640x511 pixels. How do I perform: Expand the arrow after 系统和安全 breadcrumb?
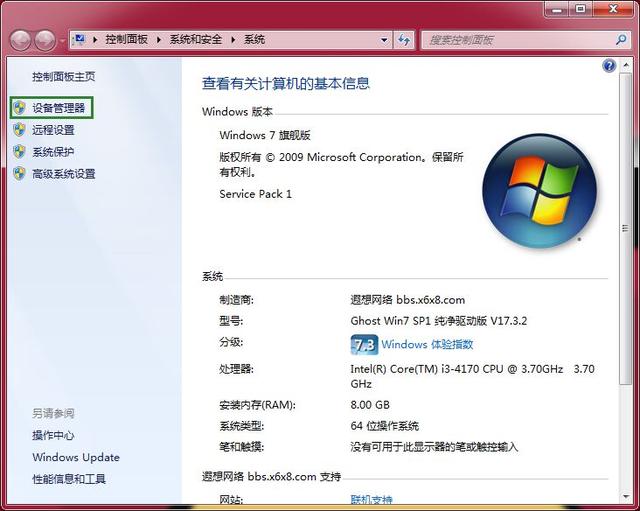(233, 40)
